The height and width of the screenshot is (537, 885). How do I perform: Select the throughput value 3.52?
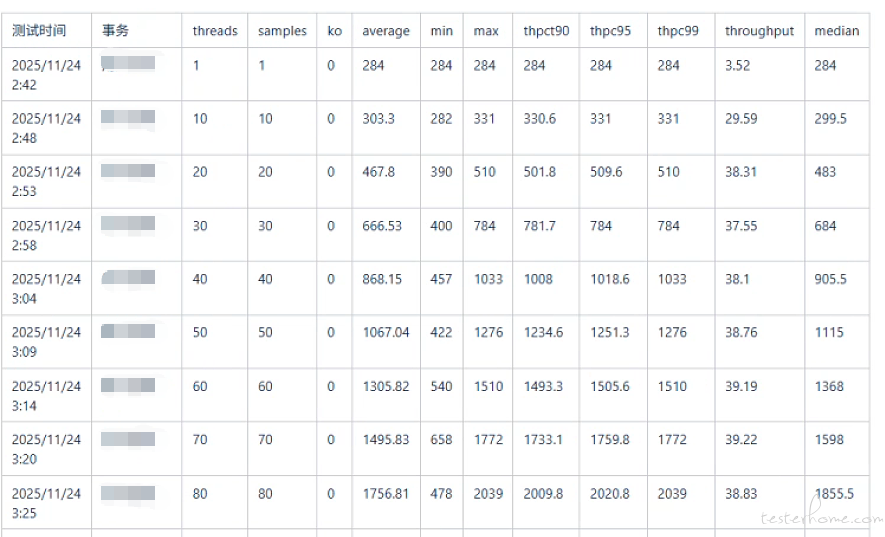coord(737,65)
